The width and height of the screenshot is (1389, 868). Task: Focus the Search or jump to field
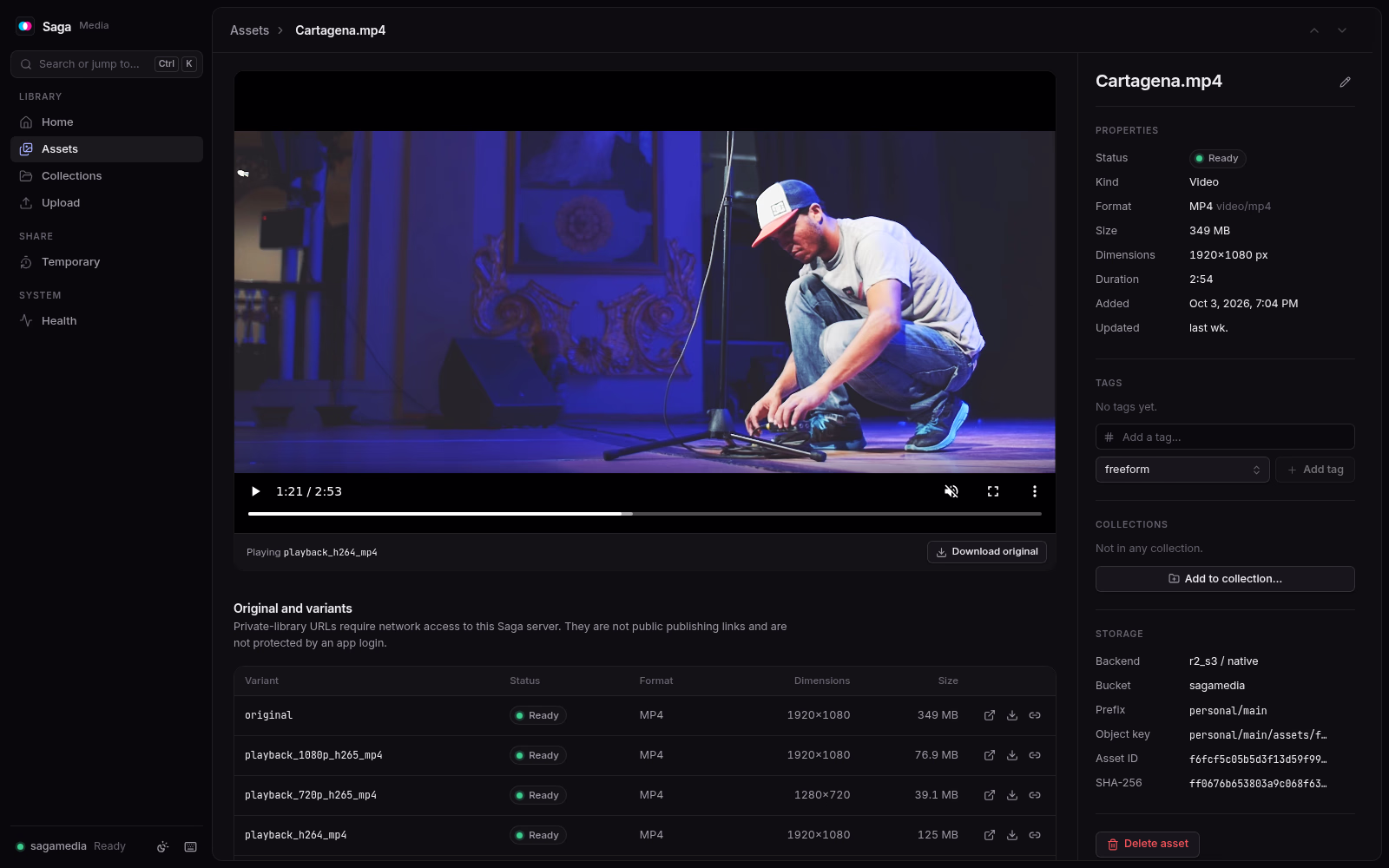(107, 64)
